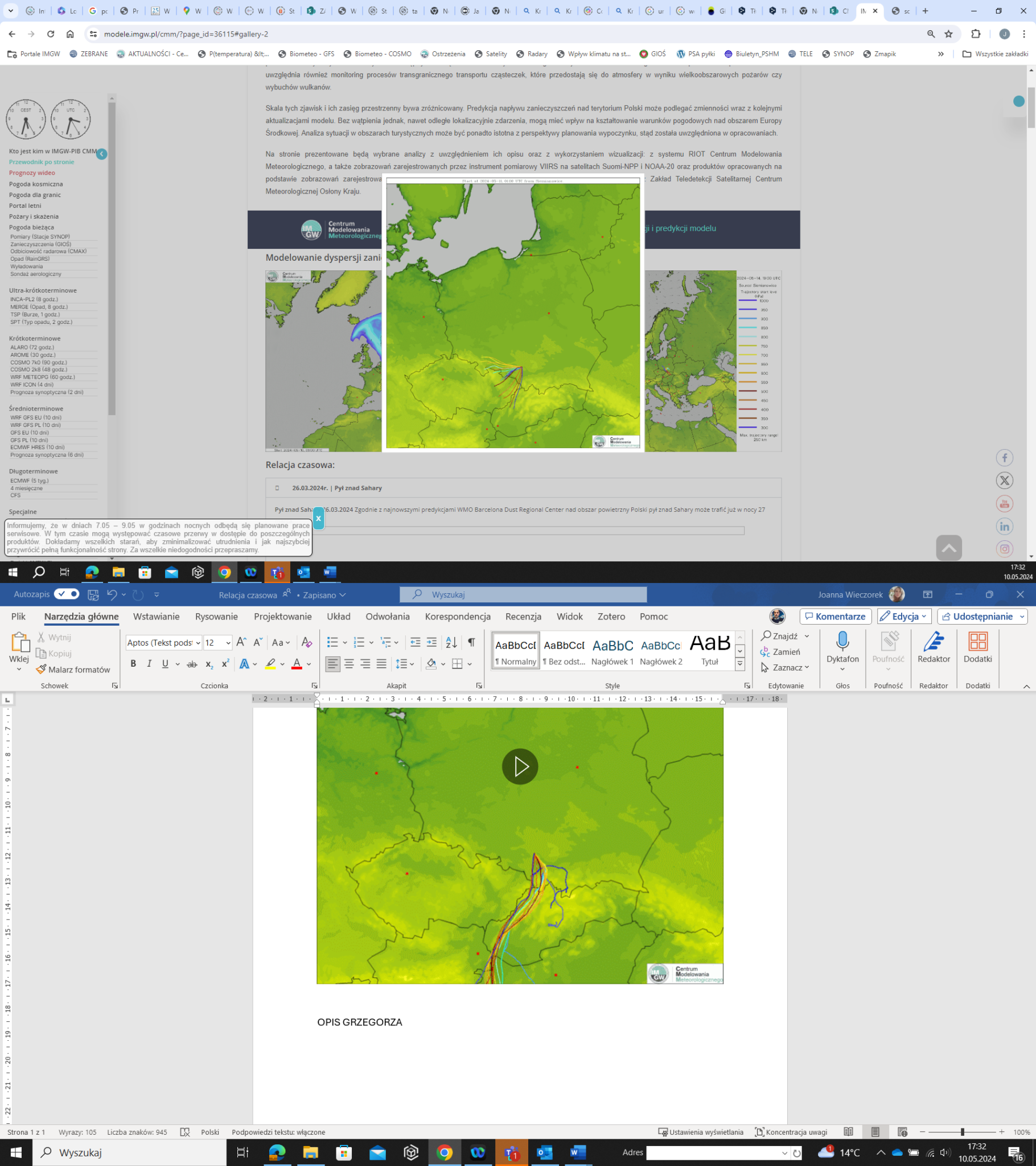Apply subscript formatting

tap(209, 663)
